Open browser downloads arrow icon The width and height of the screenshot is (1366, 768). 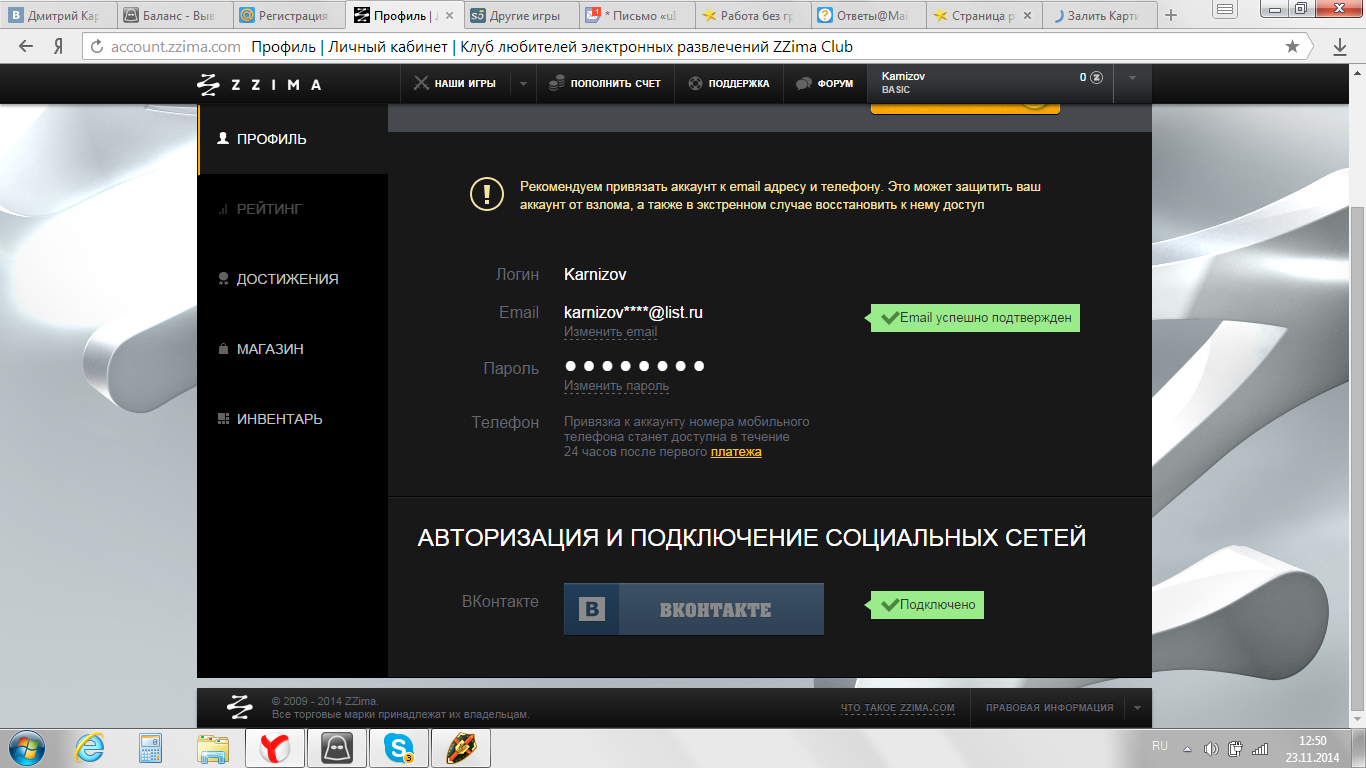(1340, 47)
